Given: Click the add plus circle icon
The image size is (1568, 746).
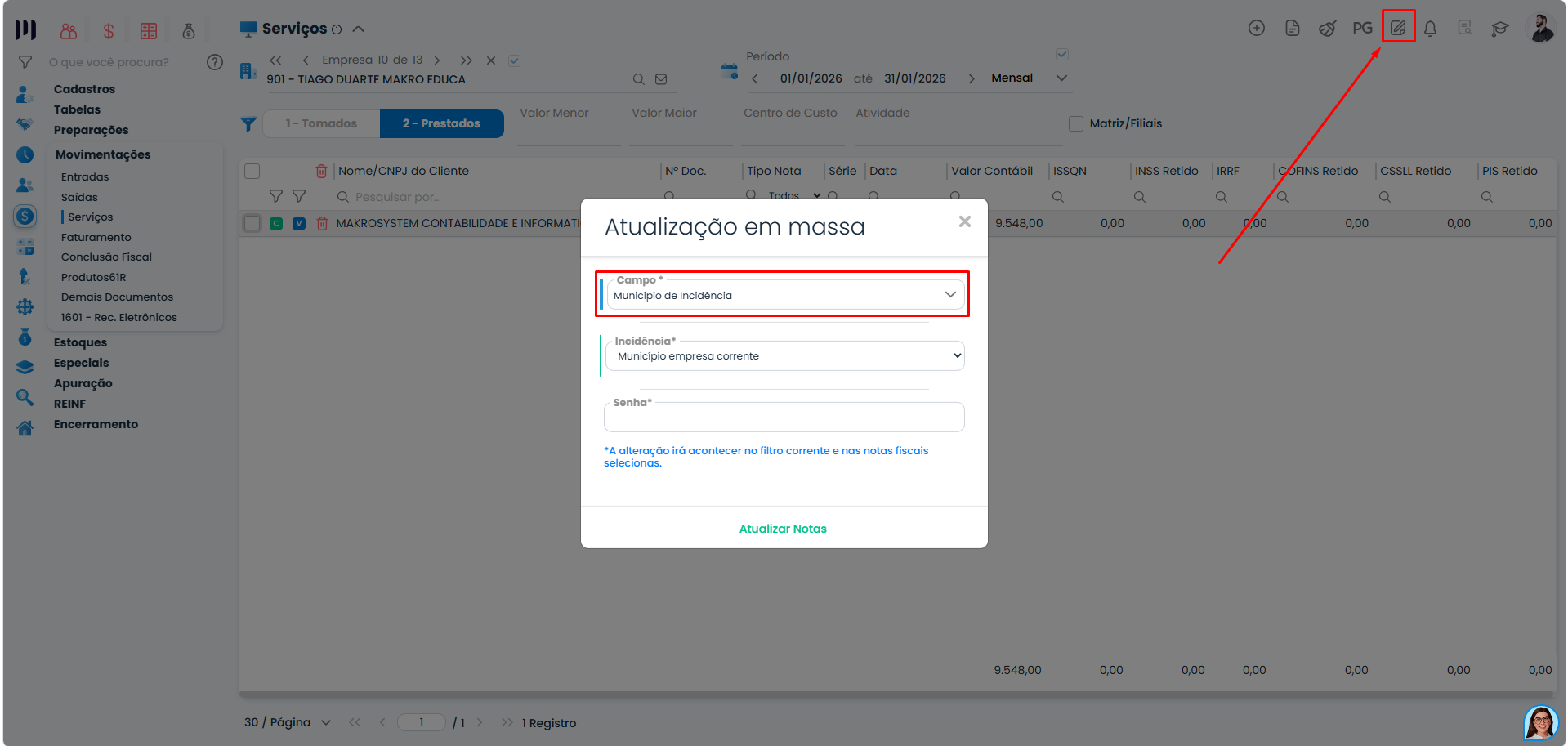Looking at the screenshot, I should pos(1257,28).
